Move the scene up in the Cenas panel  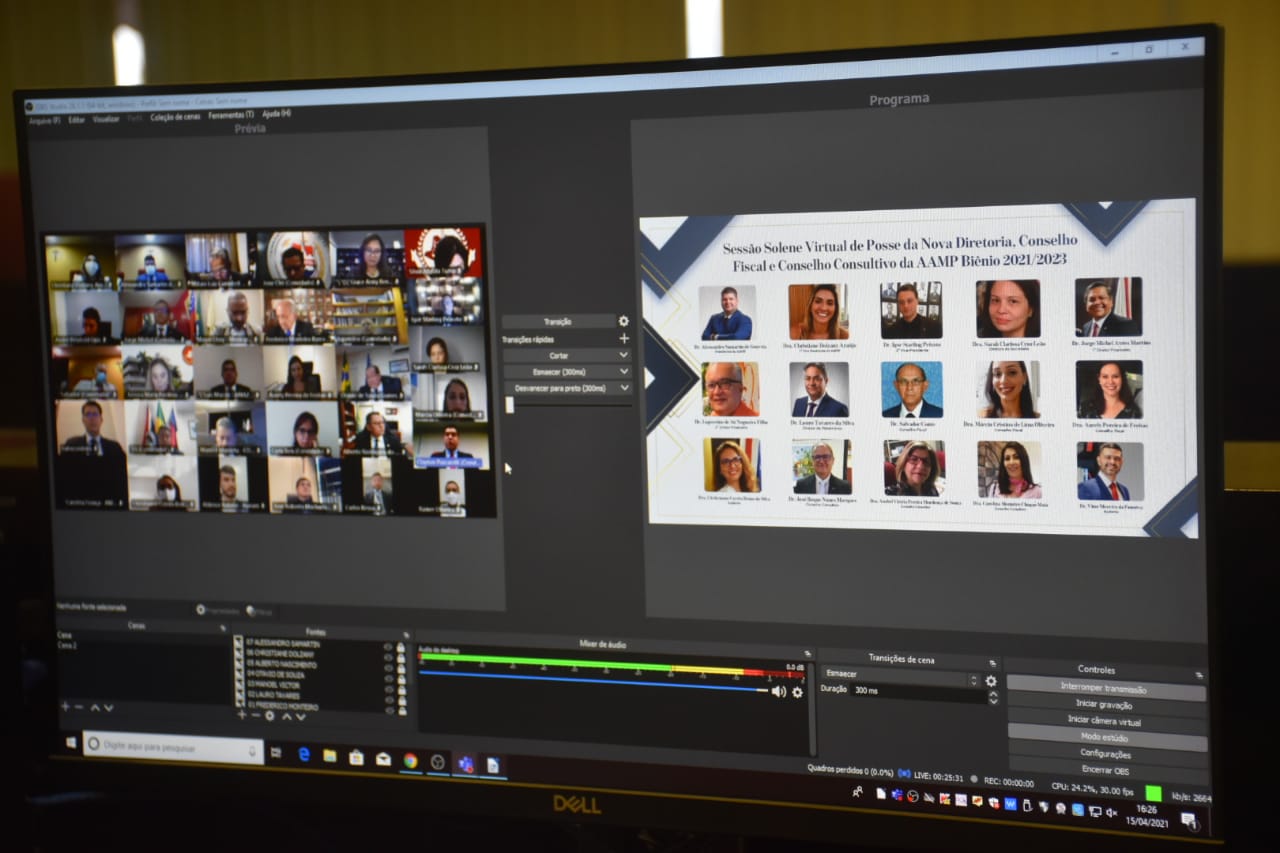coord(95,707)
